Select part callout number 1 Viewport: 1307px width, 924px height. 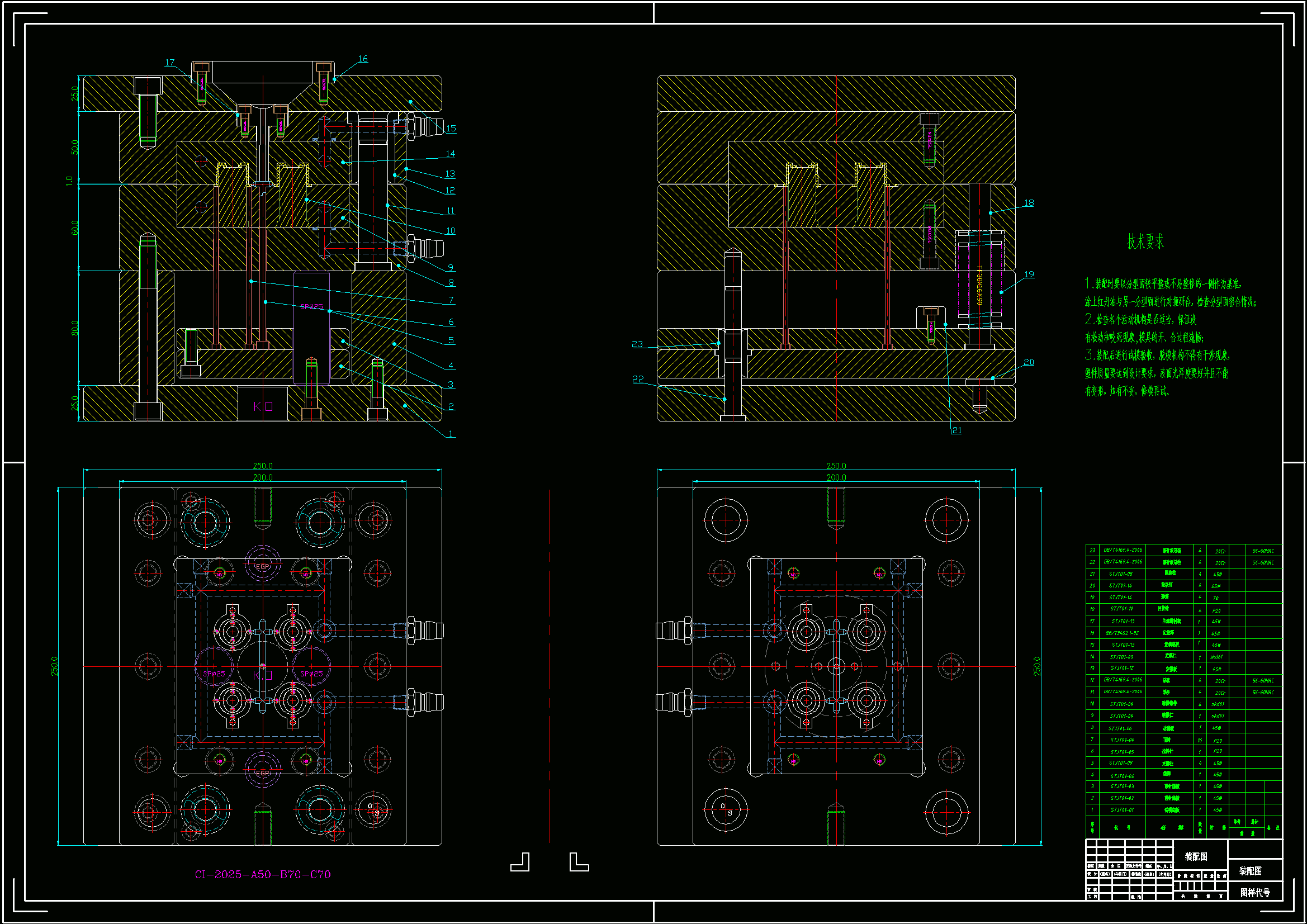(451, 434)
